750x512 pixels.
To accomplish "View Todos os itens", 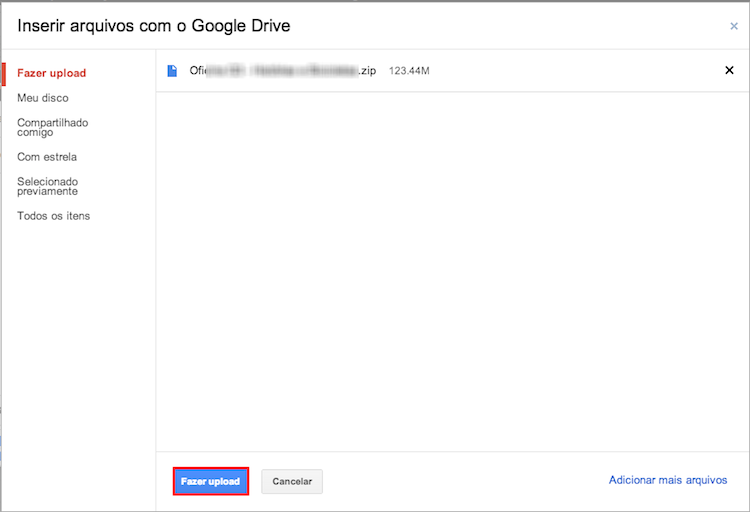I will tap(54, 216).
